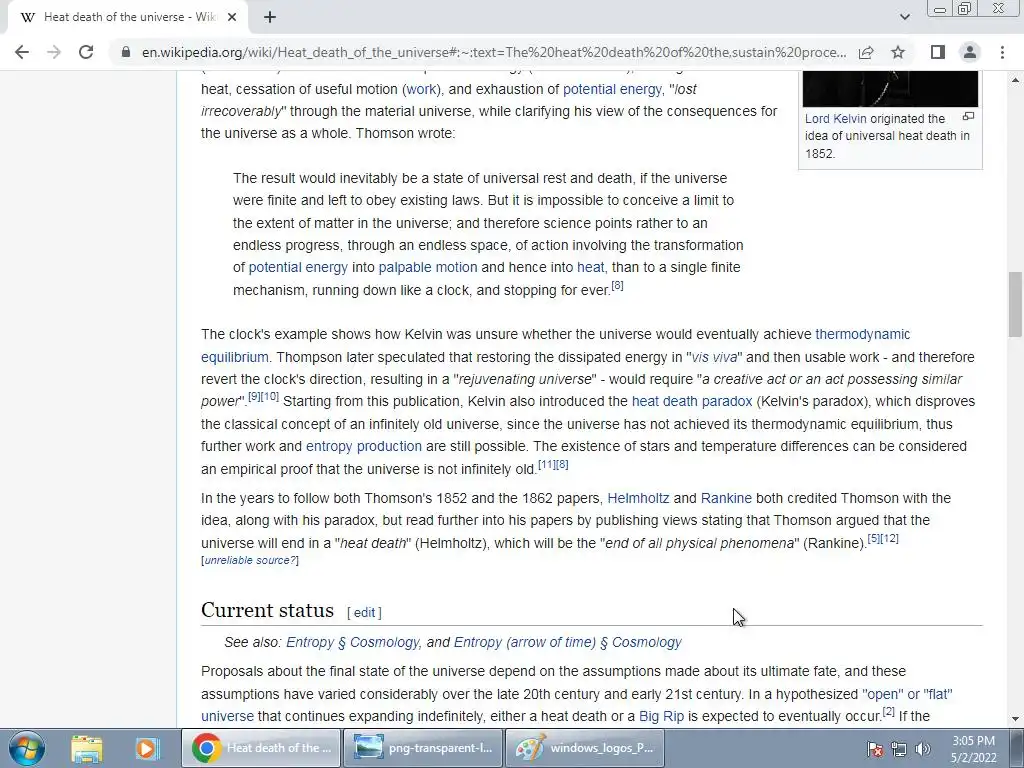This screenshot has width=1024, height=768.
Task: Open 'thermodynamic' equilibrium link
Action: 862,334
